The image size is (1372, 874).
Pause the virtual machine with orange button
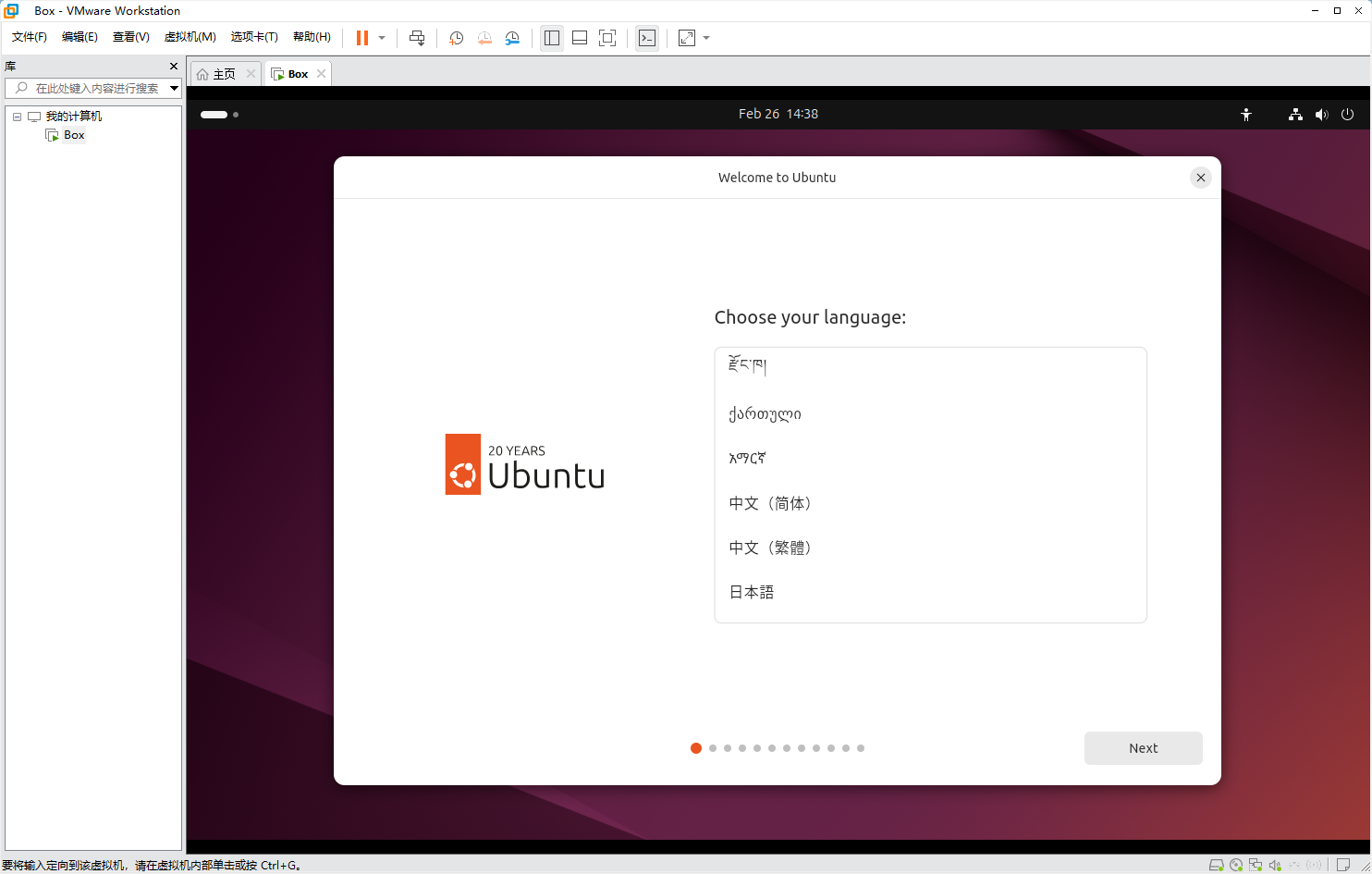[362, 38]
